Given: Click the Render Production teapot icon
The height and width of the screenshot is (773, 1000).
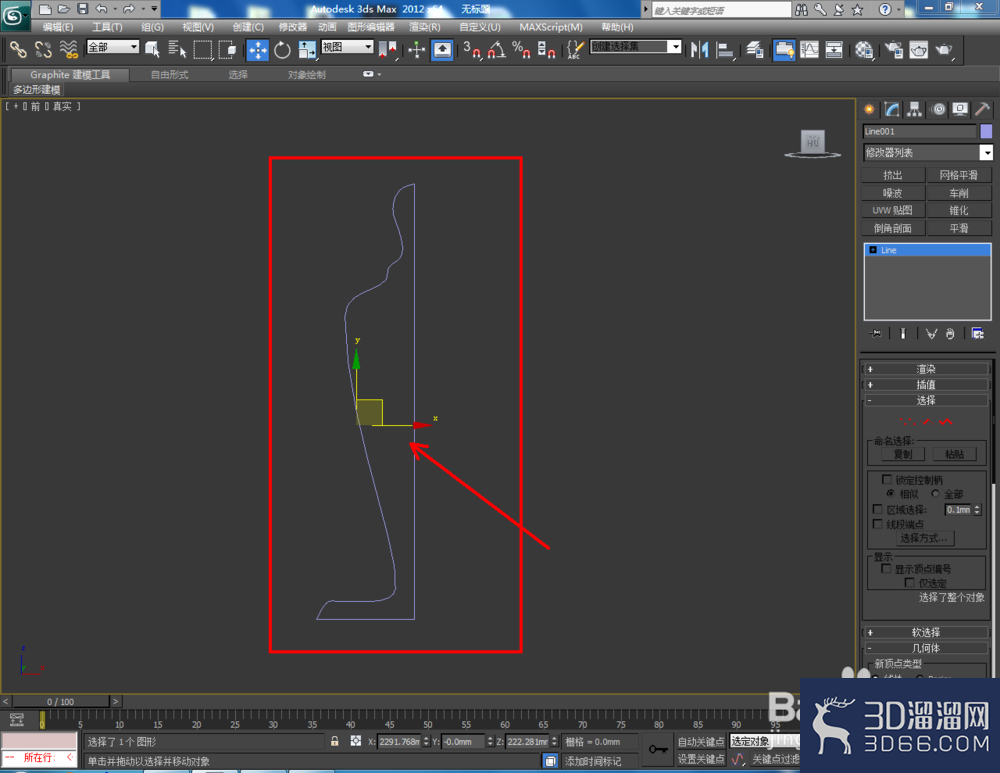Looking at the screenshot, I should coord(944,50).
